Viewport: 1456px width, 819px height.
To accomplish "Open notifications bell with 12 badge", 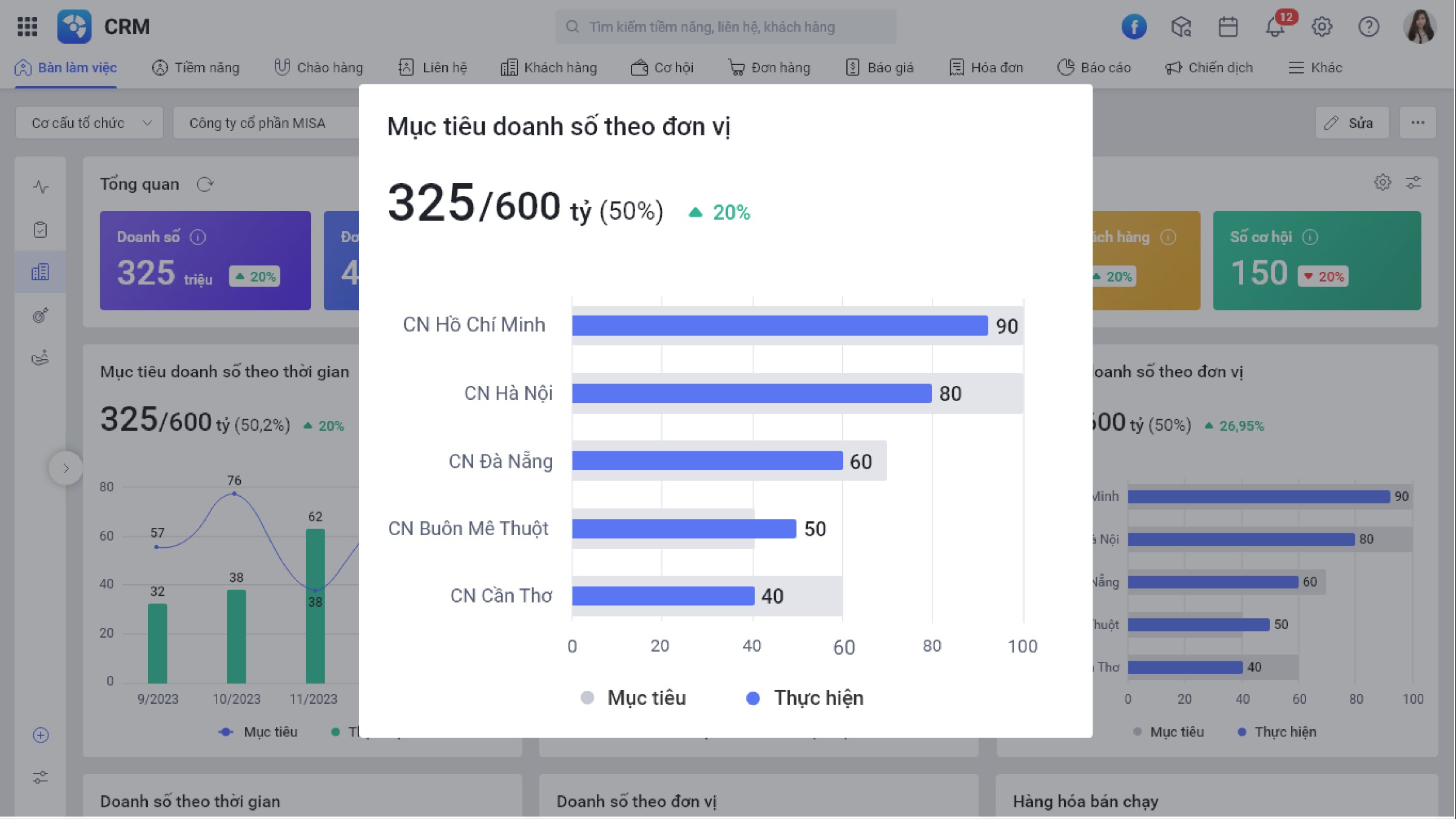I will (1275, 27).
